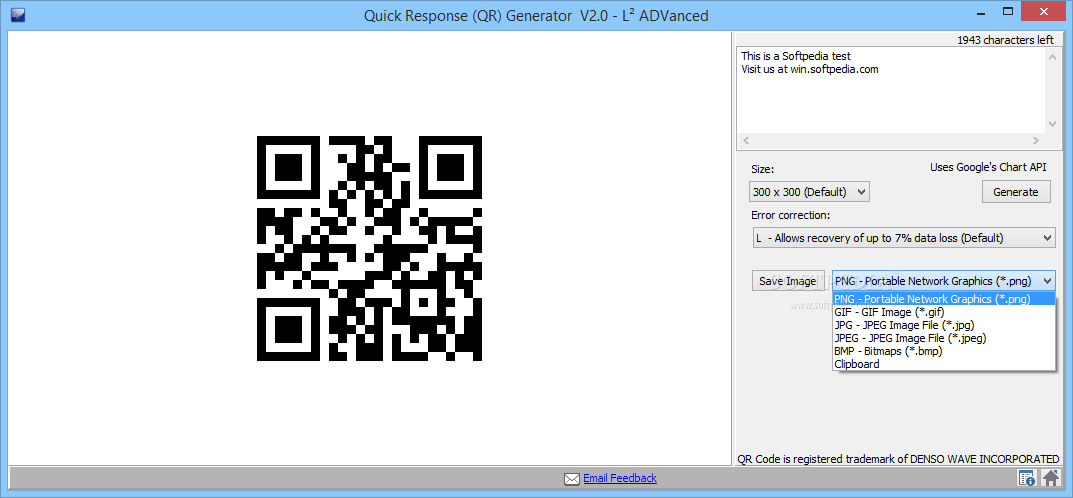Click inside the QR text input box
Screen dimensions: 1073x498
(892, 90)
